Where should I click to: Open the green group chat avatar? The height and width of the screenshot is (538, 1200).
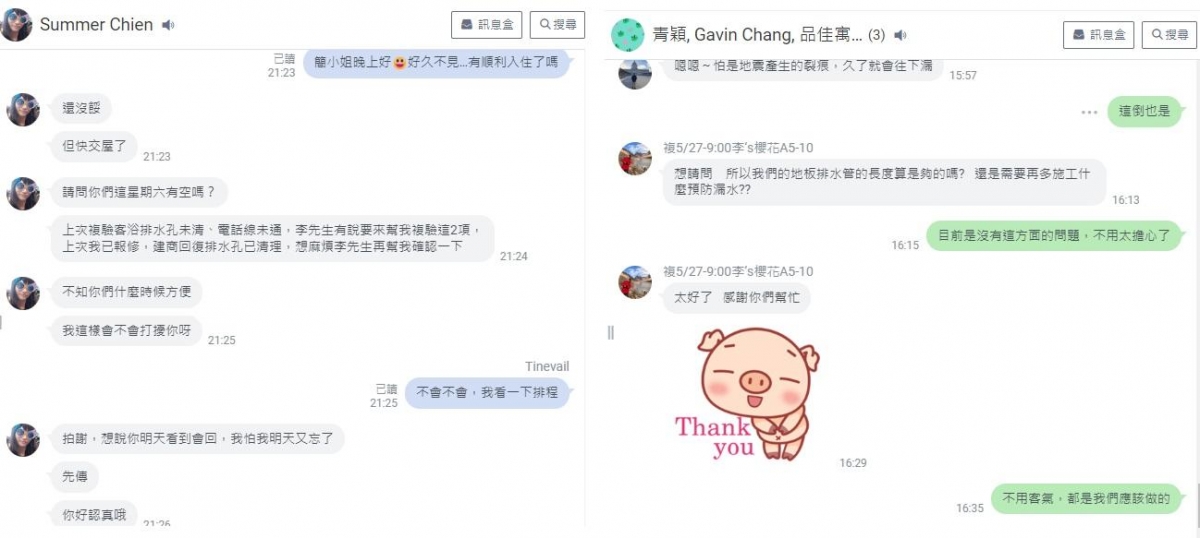[x=627, y=35]
